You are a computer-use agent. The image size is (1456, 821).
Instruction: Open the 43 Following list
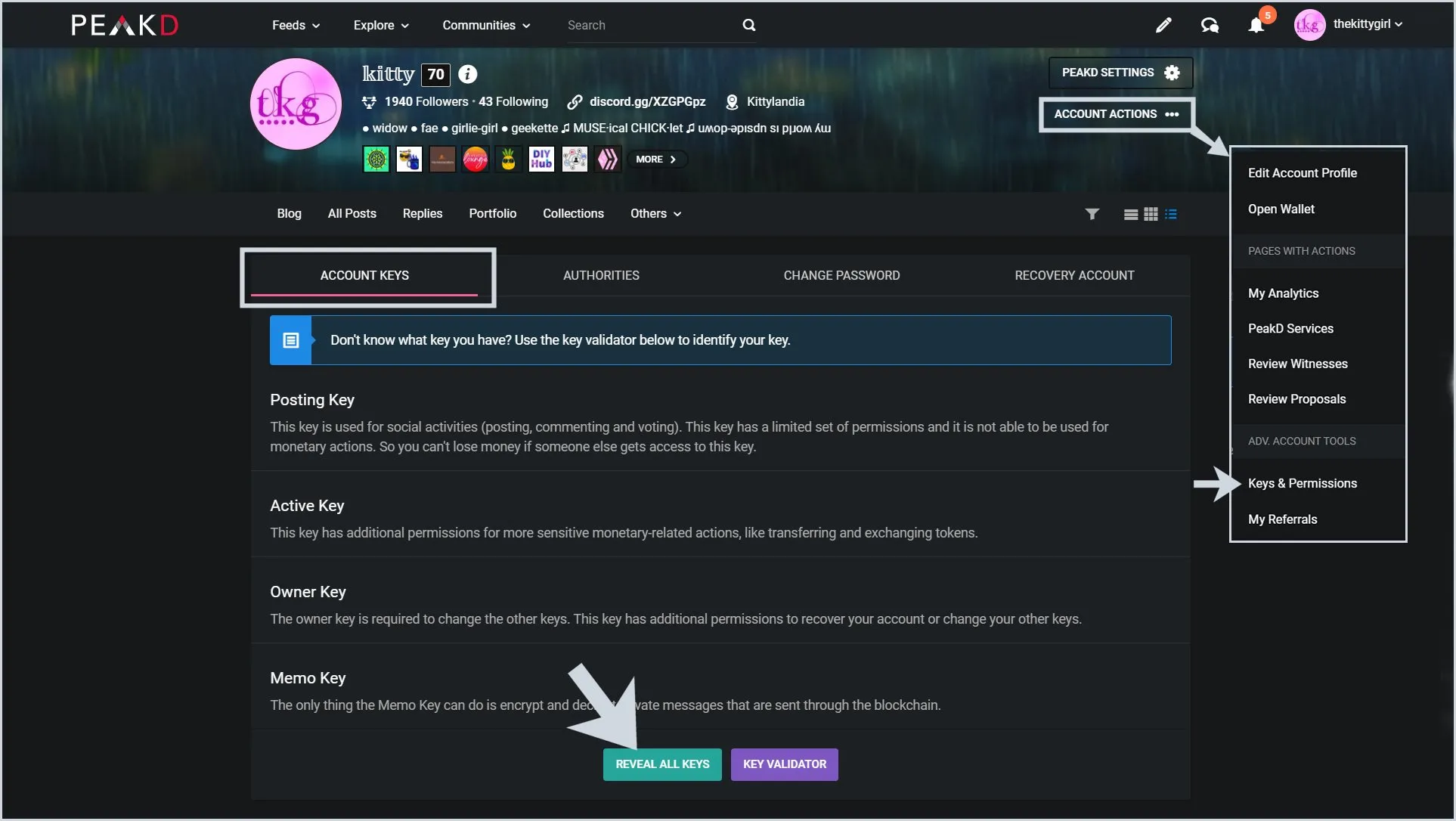(x=513, y=101)
